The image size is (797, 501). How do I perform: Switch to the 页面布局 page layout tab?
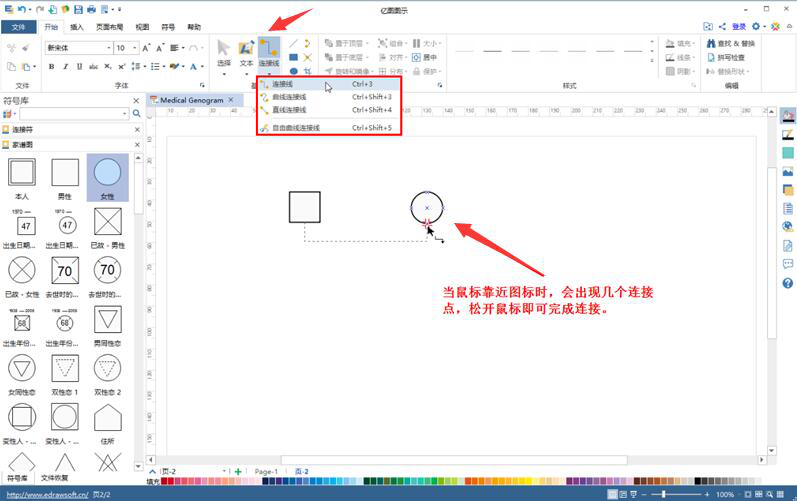[x=109, y=27]
